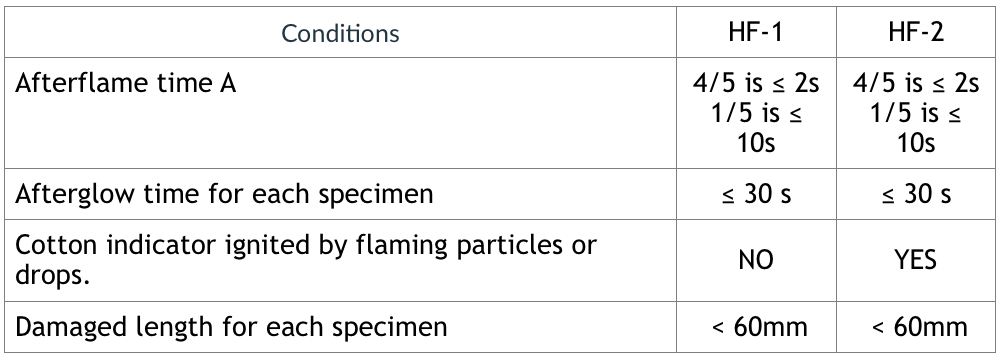The image size is (1000, 362).
Task: Click HF-1 damaged length < 60mm cell
Action: click(756, 327)
